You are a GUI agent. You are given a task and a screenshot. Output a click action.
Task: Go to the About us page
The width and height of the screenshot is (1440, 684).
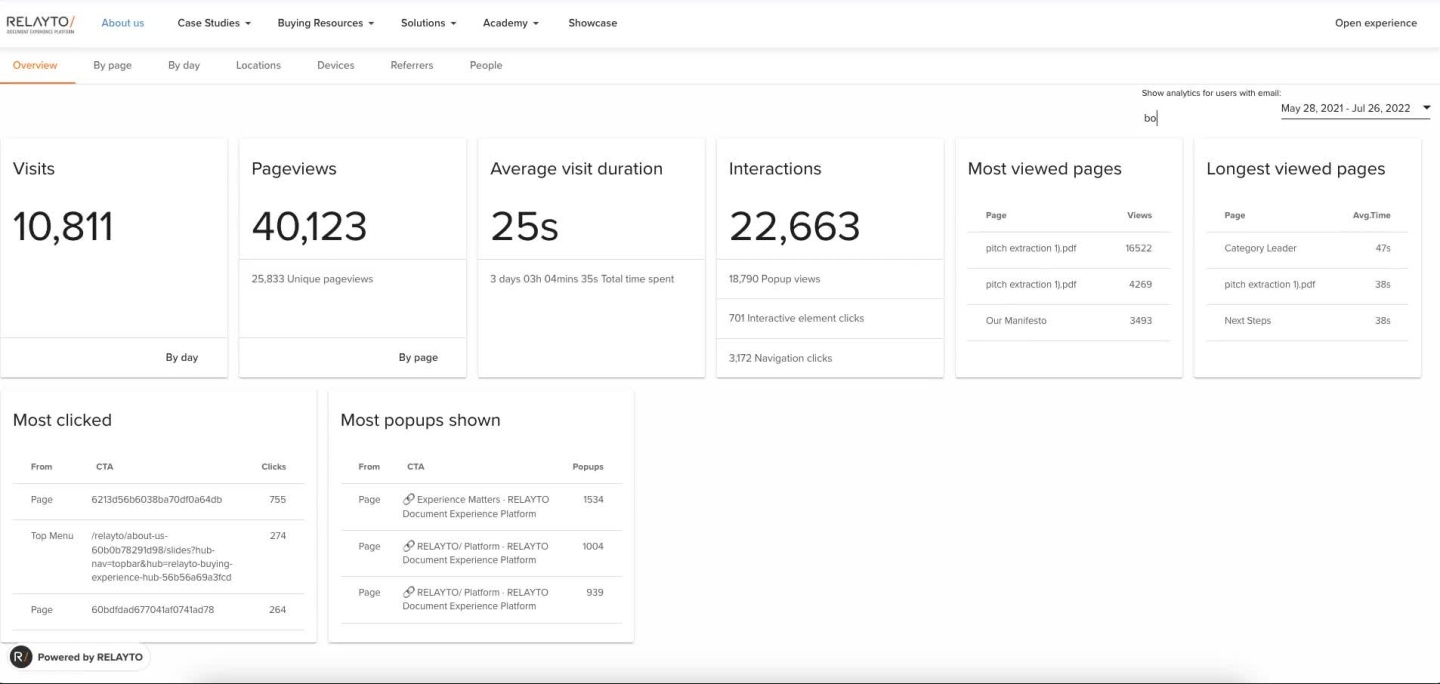point(123,23)
